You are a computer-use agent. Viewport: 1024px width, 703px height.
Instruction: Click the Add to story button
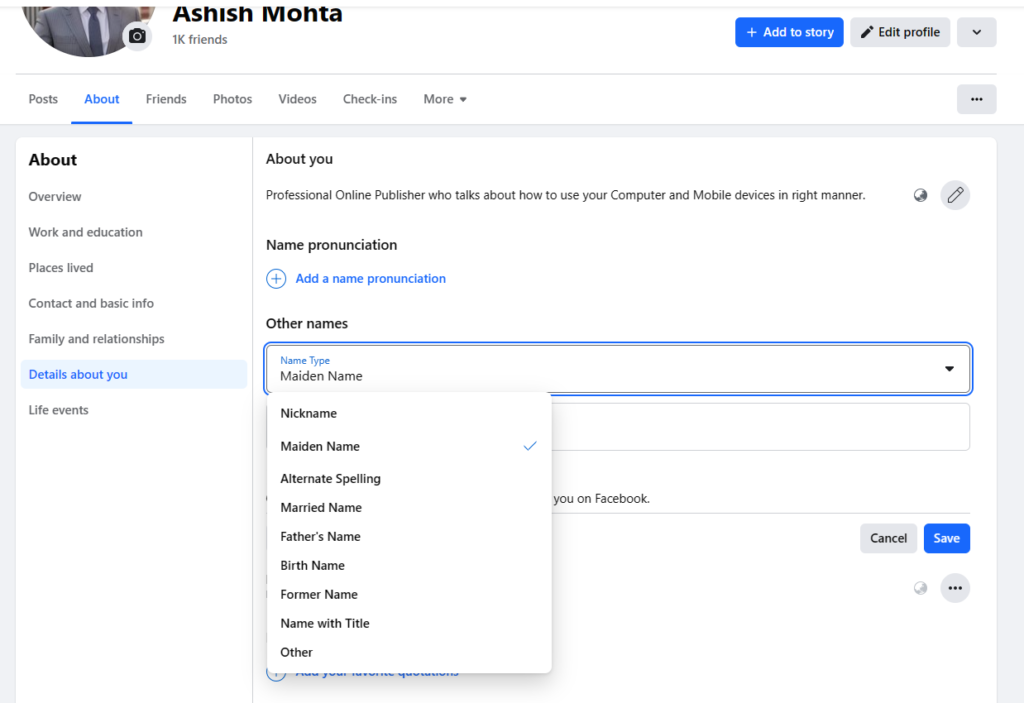click(789, 32)
